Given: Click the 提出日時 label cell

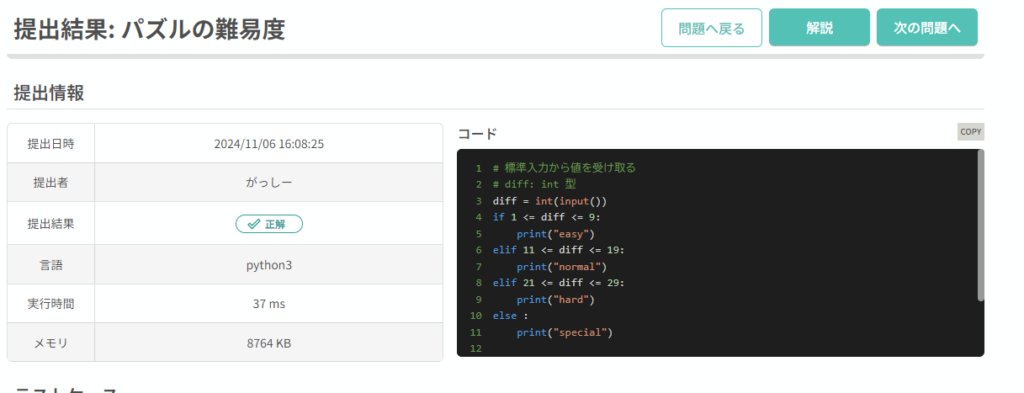Looking at the screenshot, I should [x=50, y=144].
